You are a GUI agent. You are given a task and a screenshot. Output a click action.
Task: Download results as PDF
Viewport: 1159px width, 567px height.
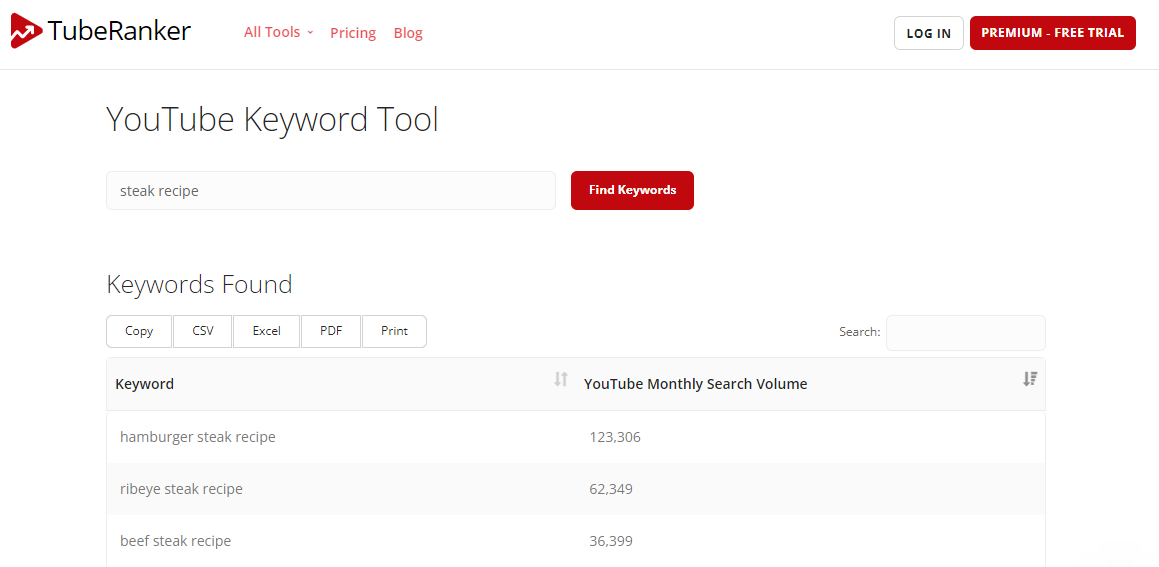tap(331, 331)
